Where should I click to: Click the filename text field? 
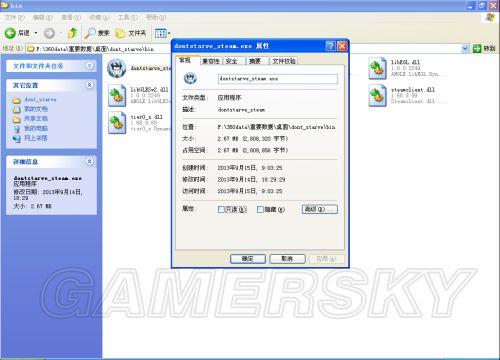click(277, 79)
